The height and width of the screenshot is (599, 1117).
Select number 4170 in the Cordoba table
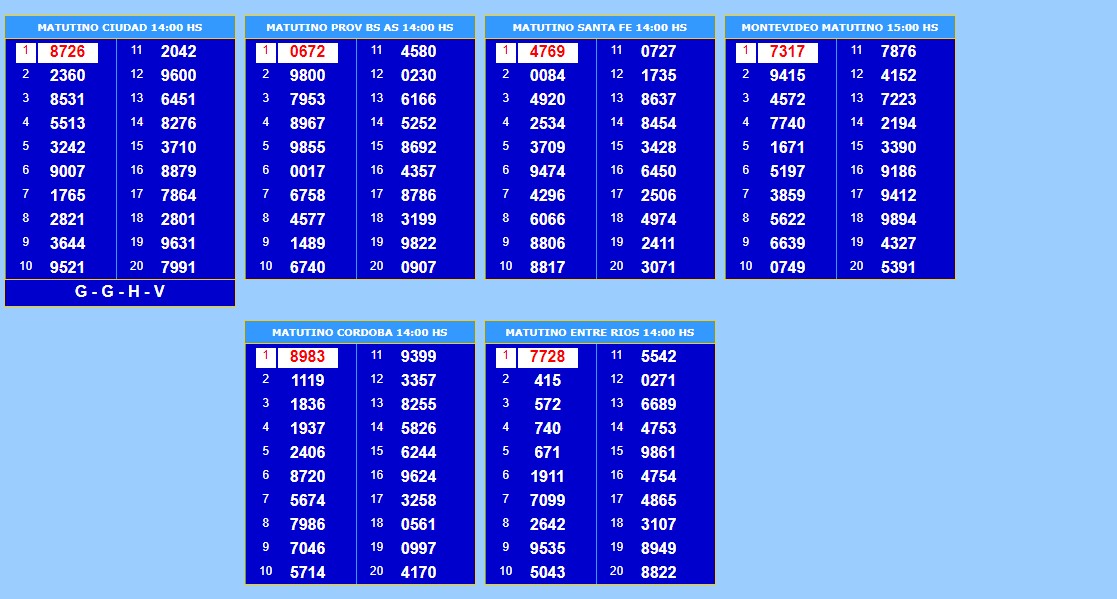(x=418, y=573)
